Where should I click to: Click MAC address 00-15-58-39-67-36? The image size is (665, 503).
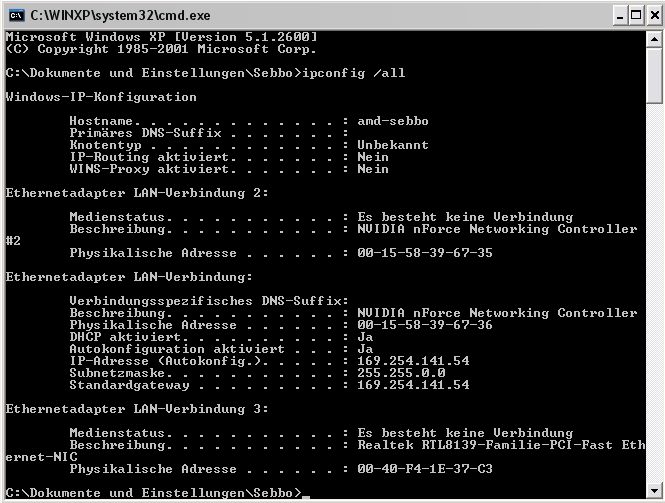tap(425, 325)
